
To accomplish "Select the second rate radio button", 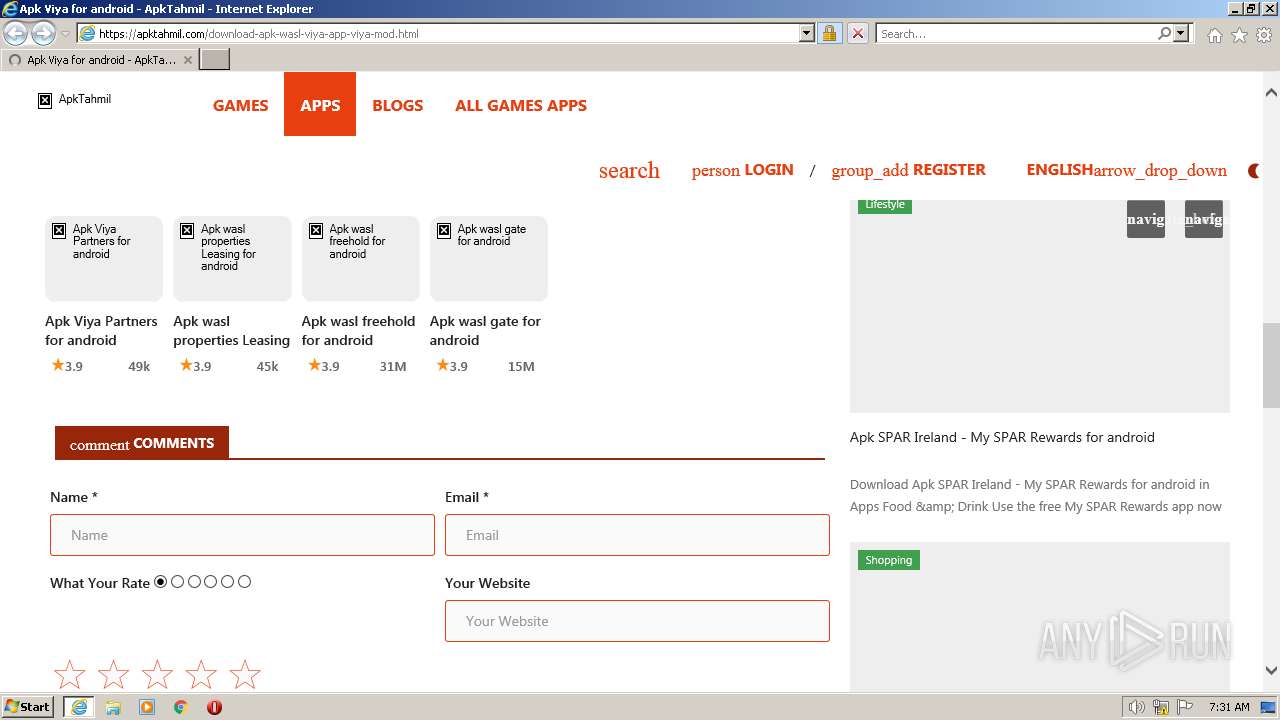I will [178, 582].
